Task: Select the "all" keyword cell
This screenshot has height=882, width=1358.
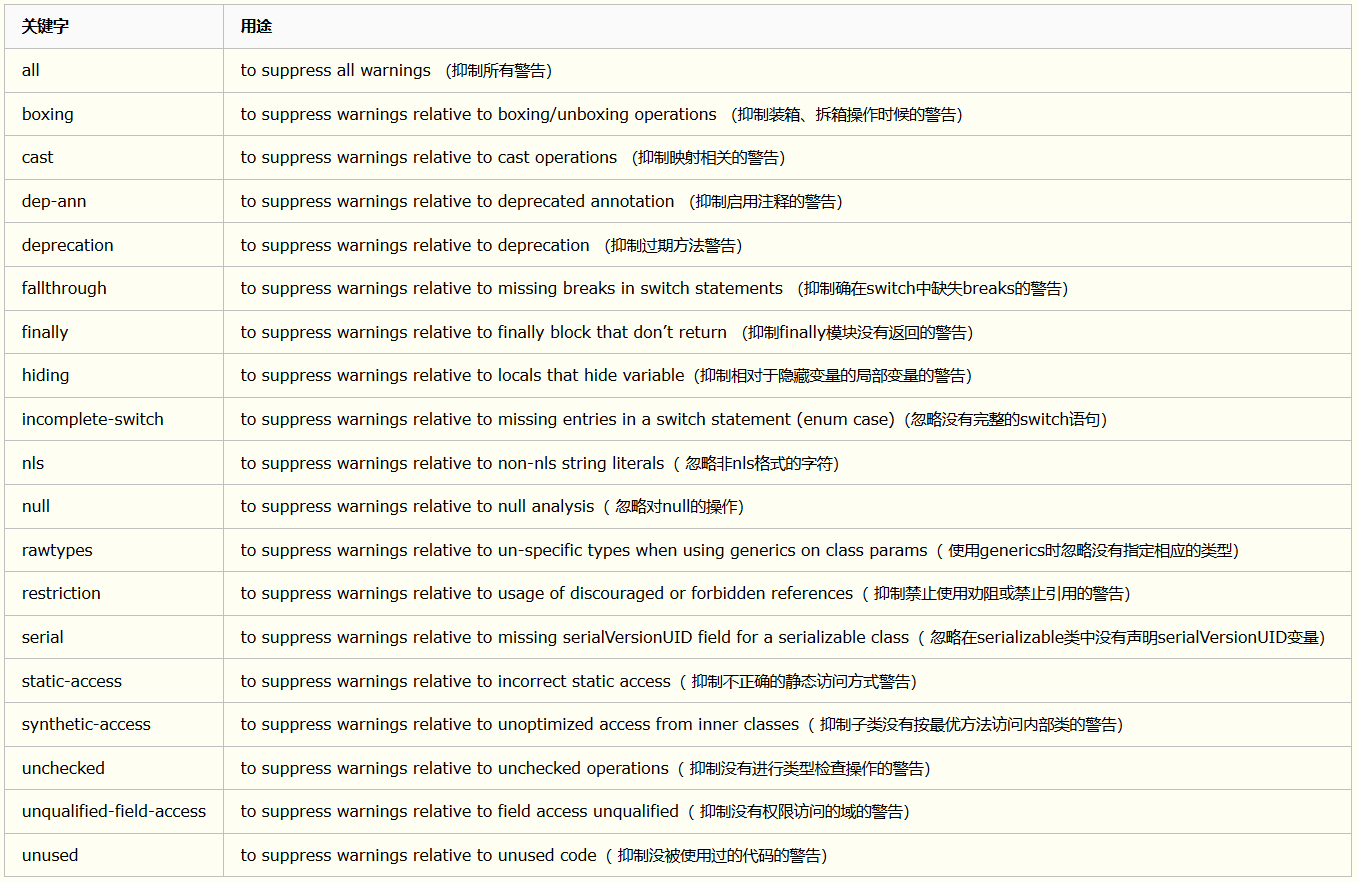Action: [x=31, y=71]
